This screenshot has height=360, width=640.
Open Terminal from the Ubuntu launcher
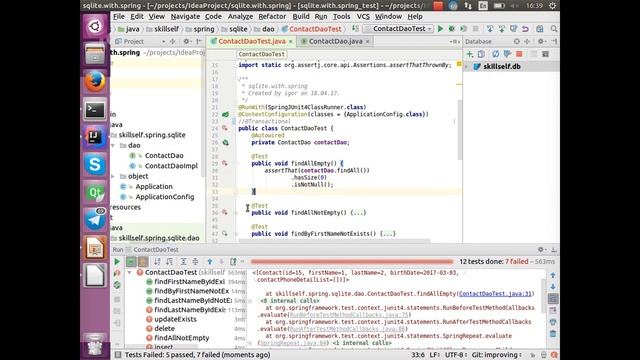(x=95, y=109)
